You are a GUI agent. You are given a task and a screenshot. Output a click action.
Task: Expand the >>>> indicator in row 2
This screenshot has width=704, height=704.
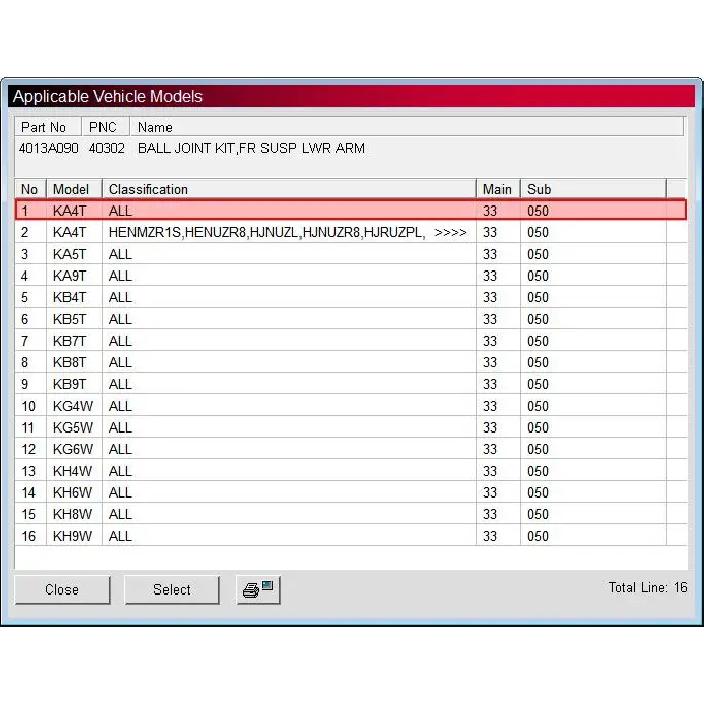(x=450, y=233)
